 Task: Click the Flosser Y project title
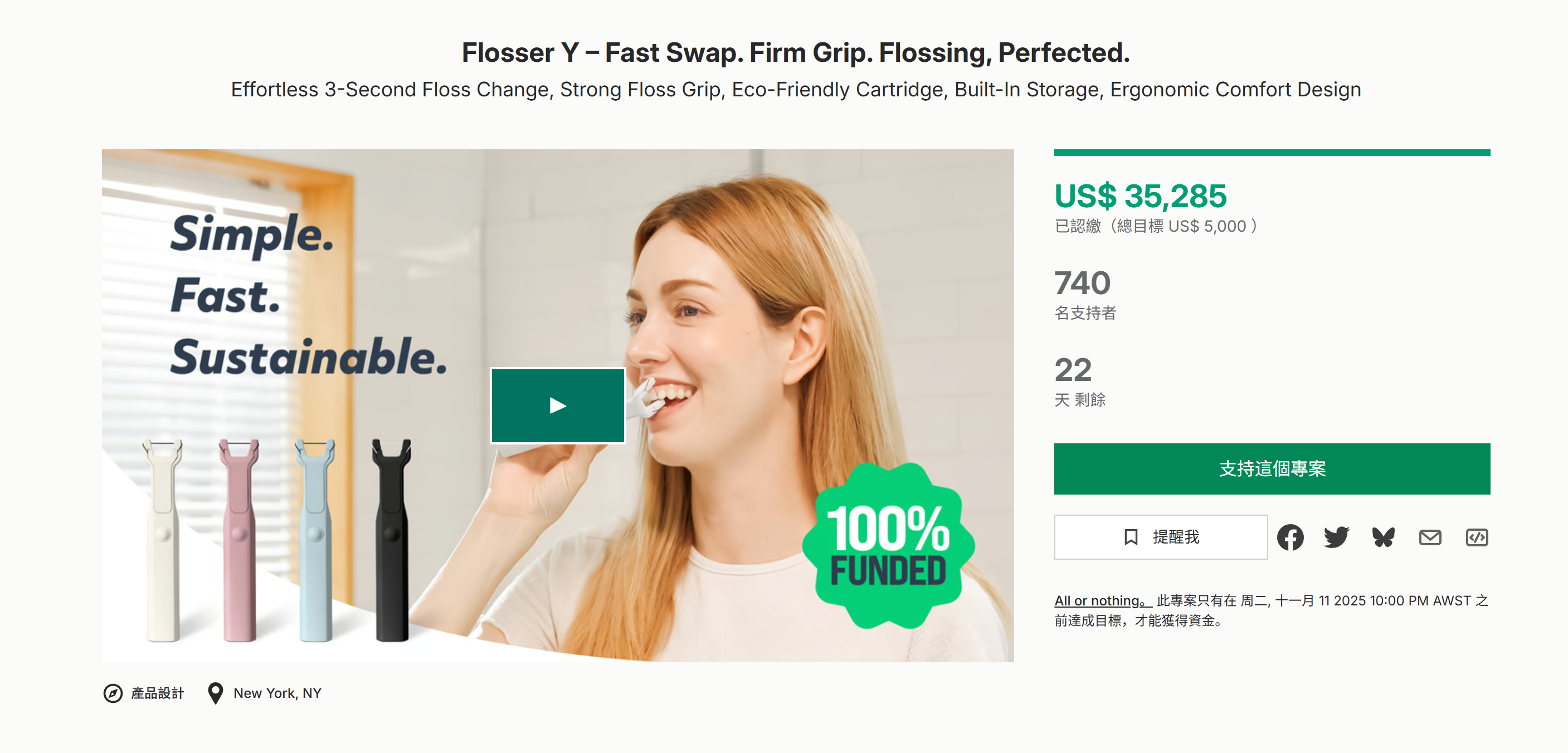[796, 52]
